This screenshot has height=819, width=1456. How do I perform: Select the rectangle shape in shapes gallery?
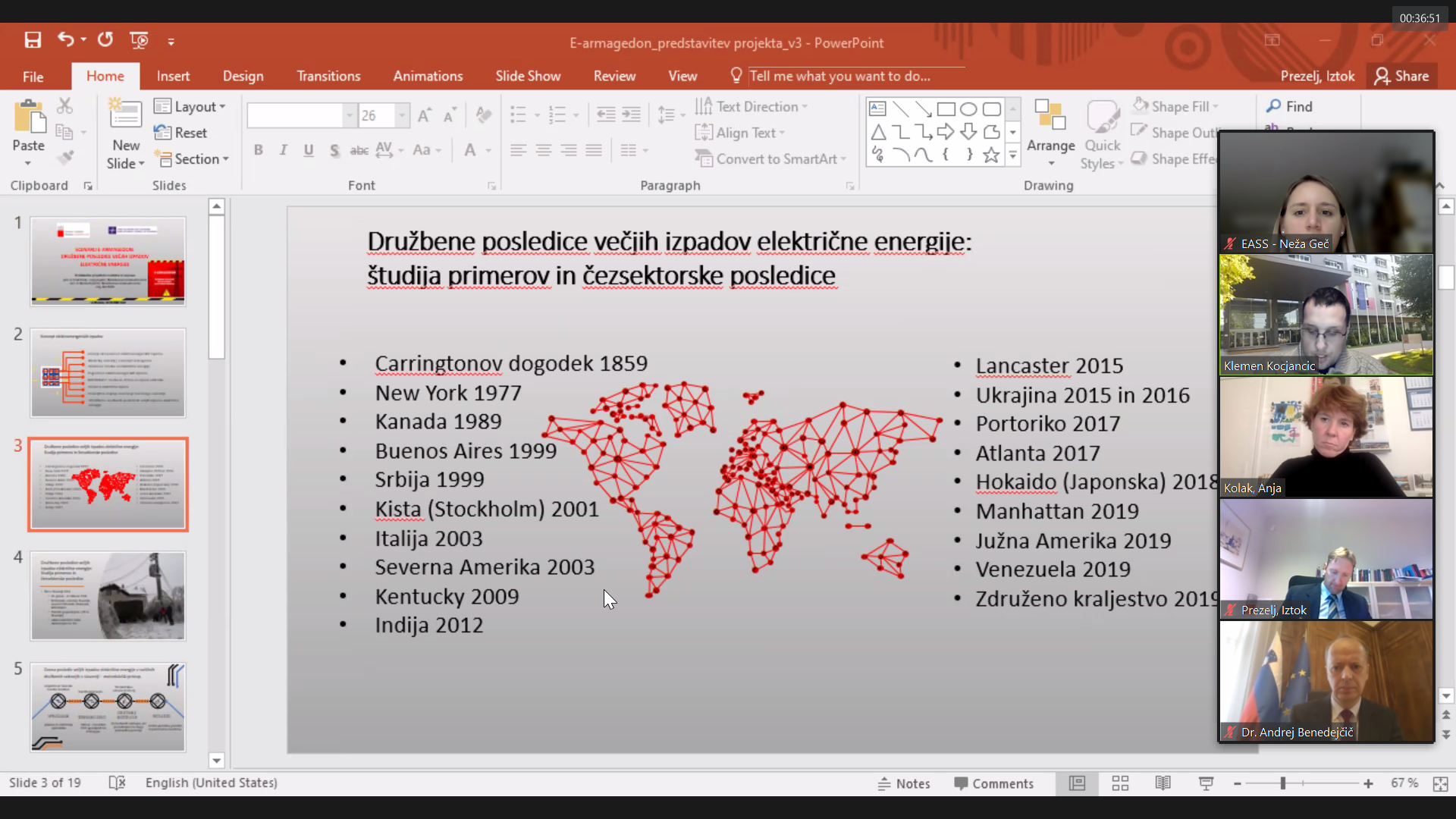(946, 109)
